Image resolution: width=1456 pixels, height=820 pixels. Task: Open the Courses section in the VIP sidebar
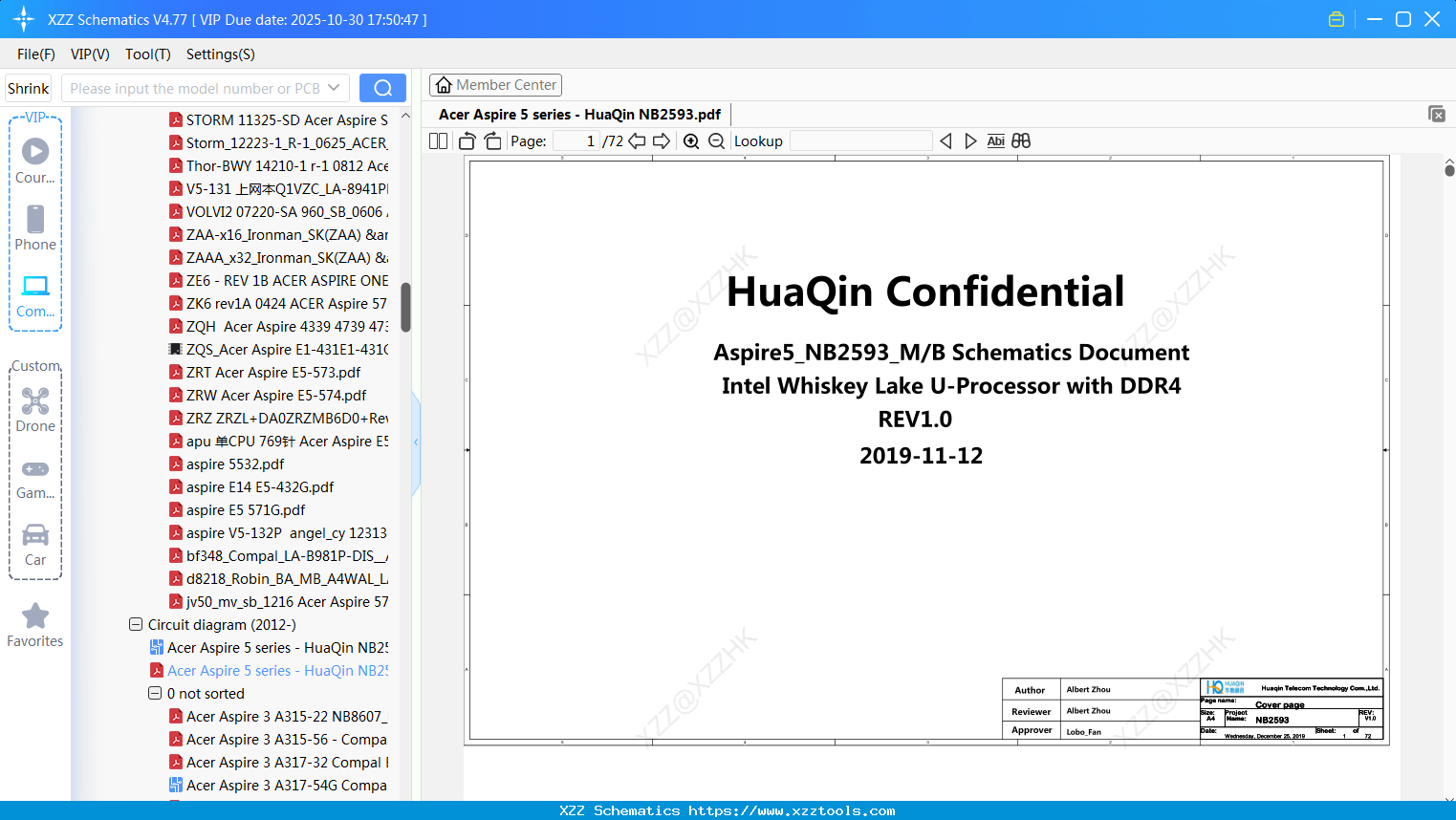35,161
